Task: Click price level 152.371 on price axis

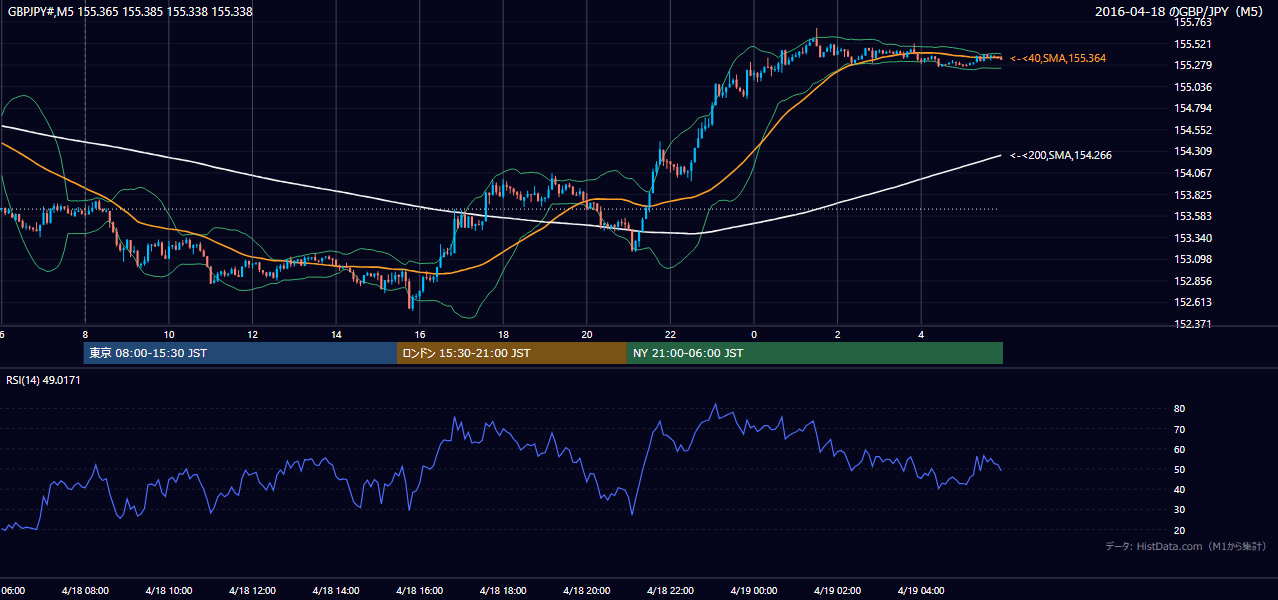Action: pos(1193,325)
